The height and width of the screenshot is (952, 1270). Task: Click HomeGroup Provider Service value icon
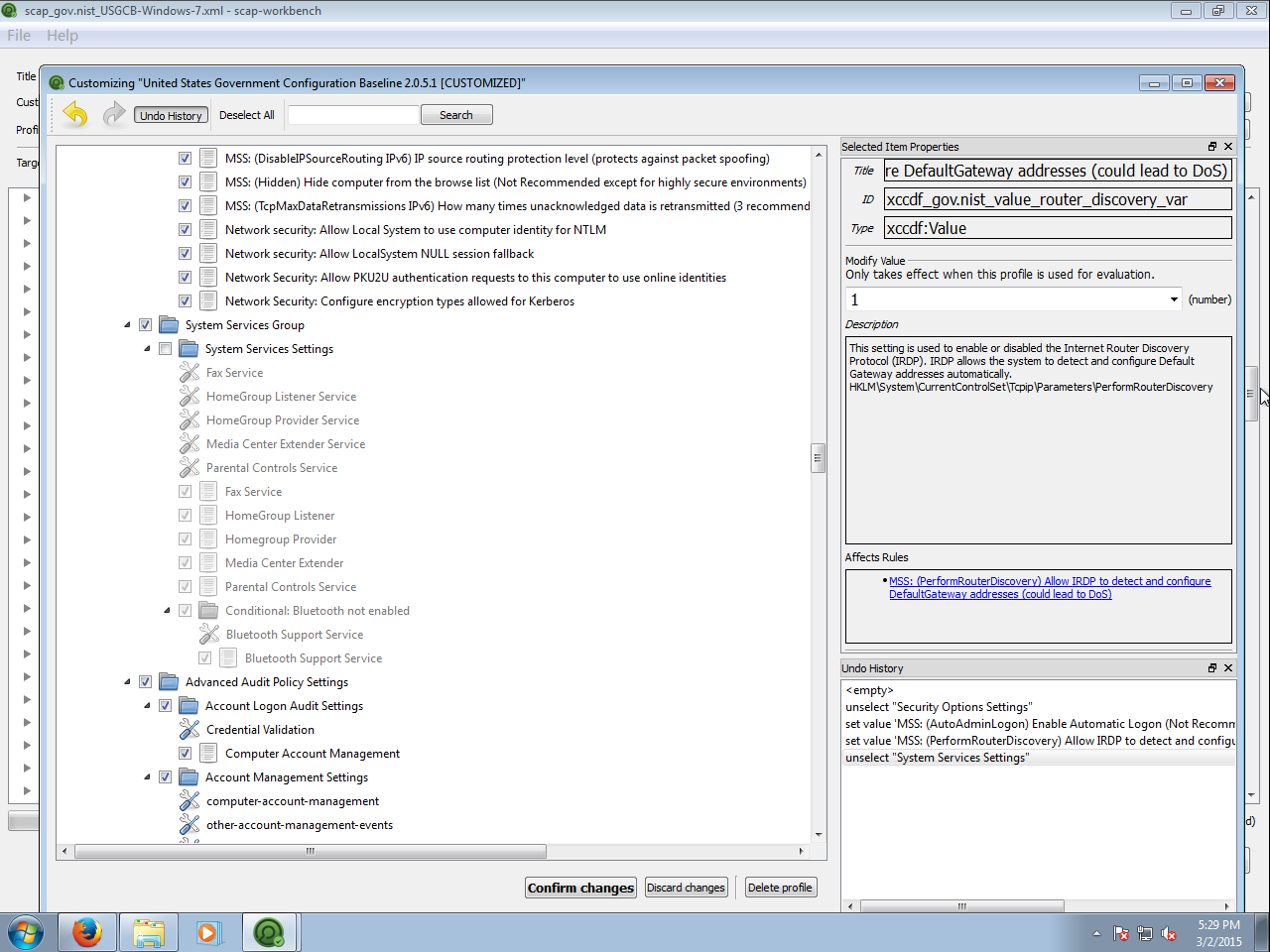[x=190, y=420]
